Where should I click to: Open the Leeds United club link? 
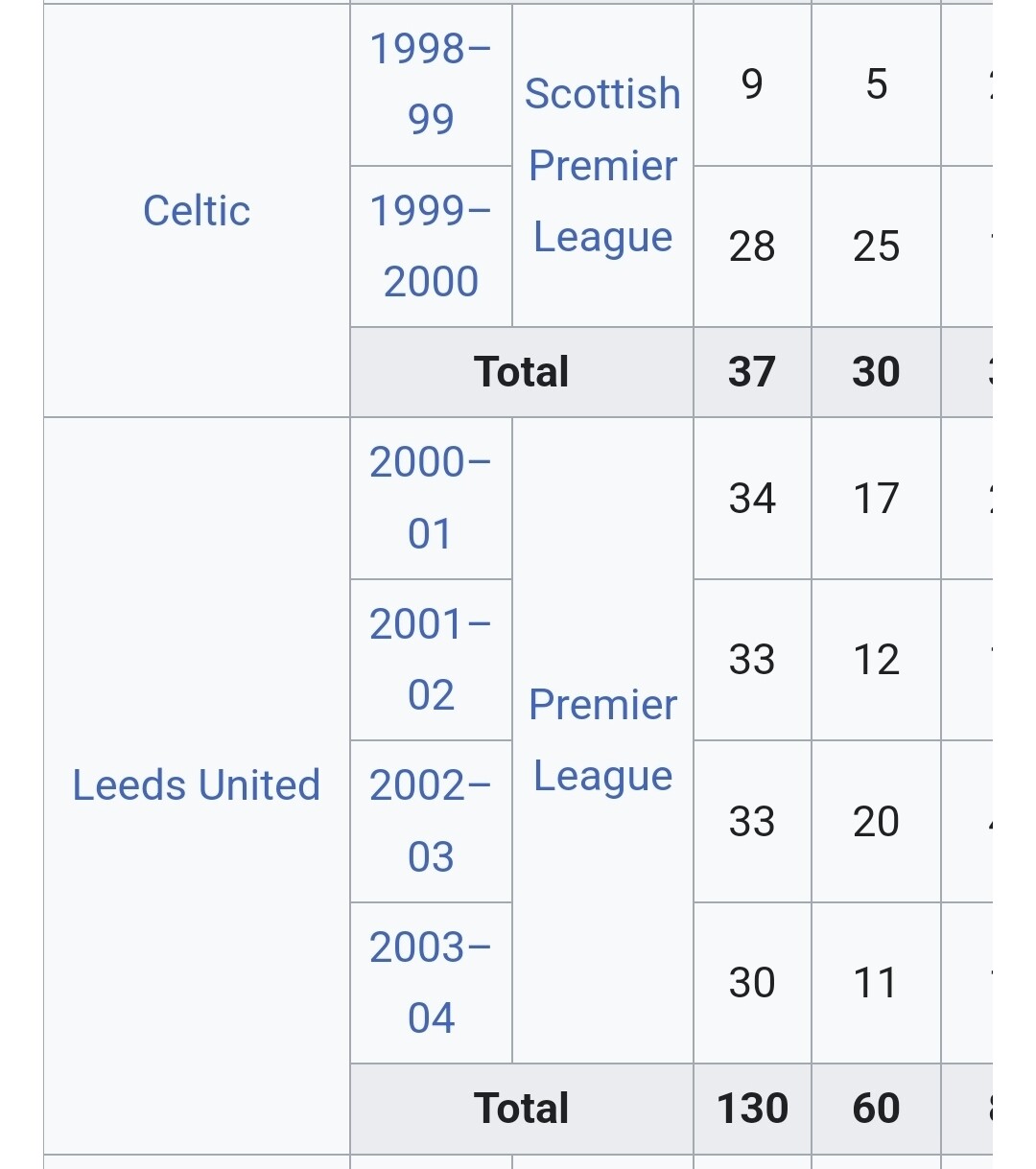tap(197, 785)
